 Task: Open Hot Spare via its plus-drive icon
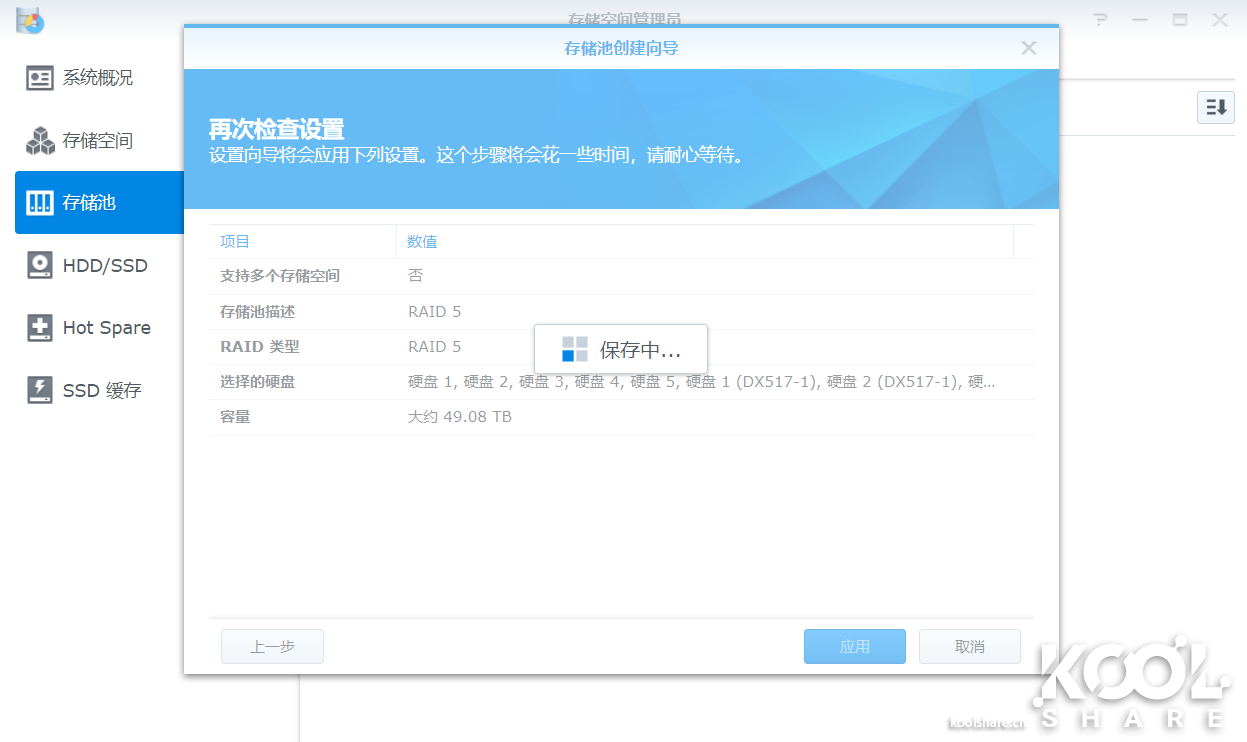tap(40, 328)
